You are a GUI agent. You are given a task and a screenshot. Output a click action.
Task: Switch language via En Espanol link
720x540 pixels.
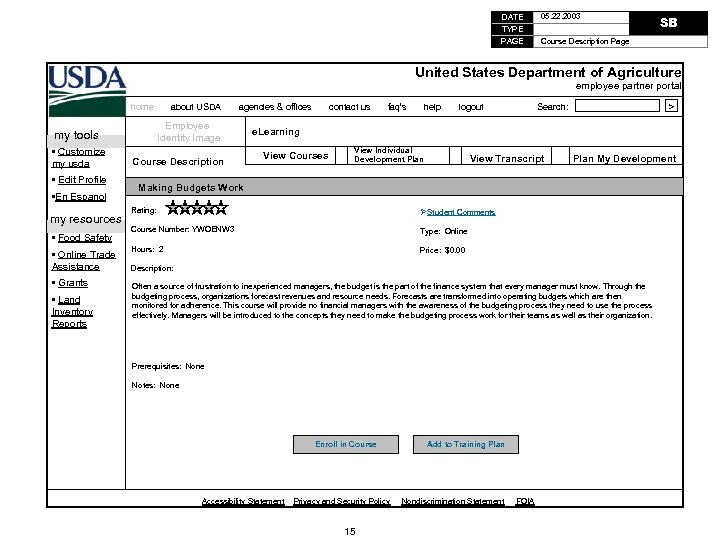coord(80,197)
